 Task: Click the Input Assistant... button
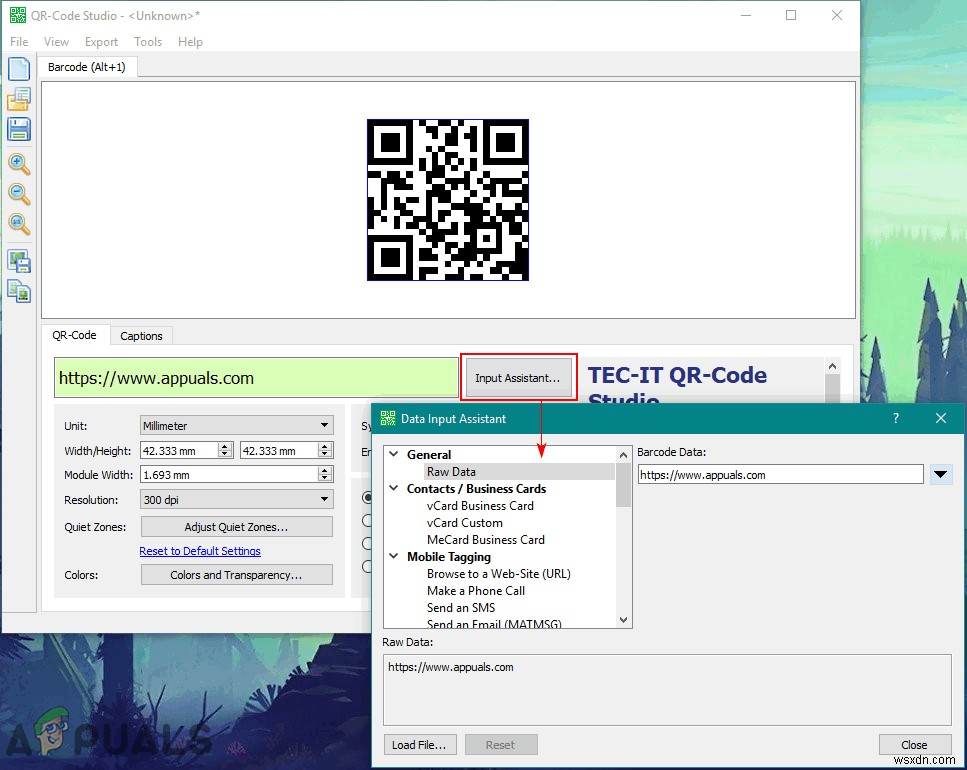coord(517,378)
